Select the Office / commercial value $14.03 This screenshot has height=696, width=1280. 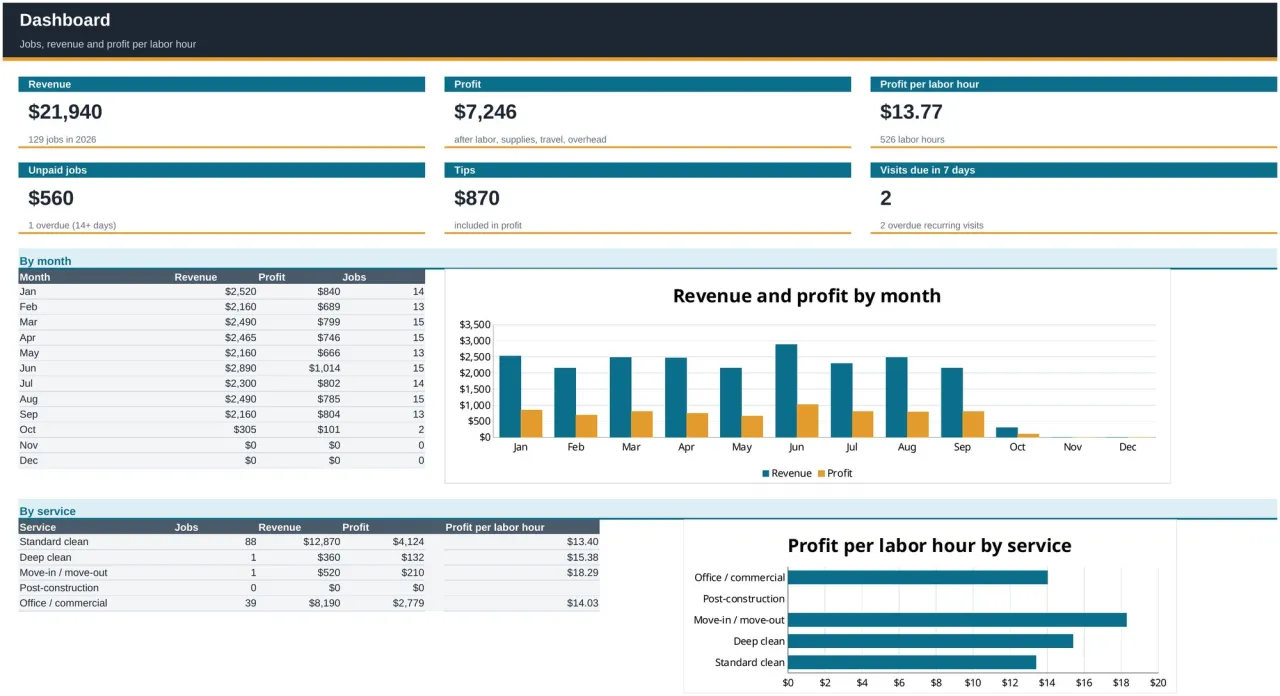point(582,603)
